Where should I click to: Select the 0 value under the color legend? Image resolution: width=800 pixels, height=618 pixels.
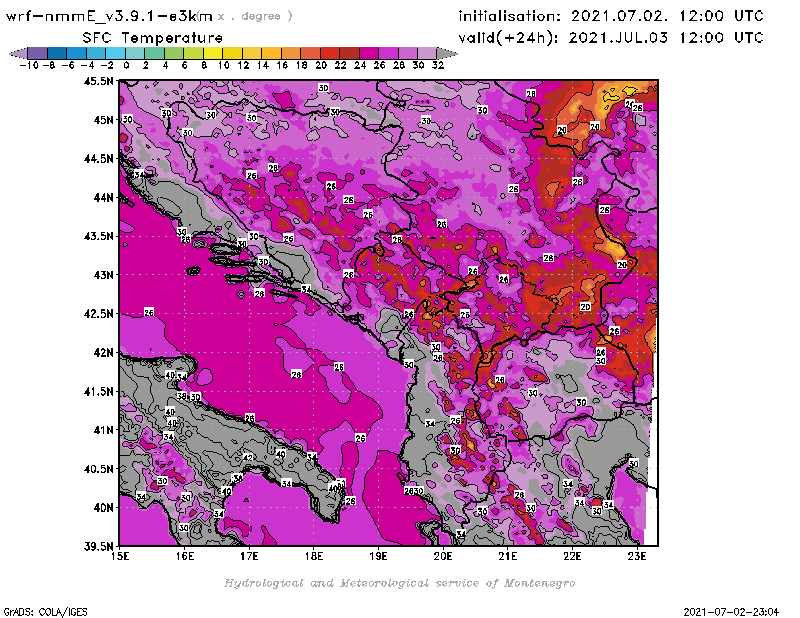pyautogui.click(x=126, y=65)
